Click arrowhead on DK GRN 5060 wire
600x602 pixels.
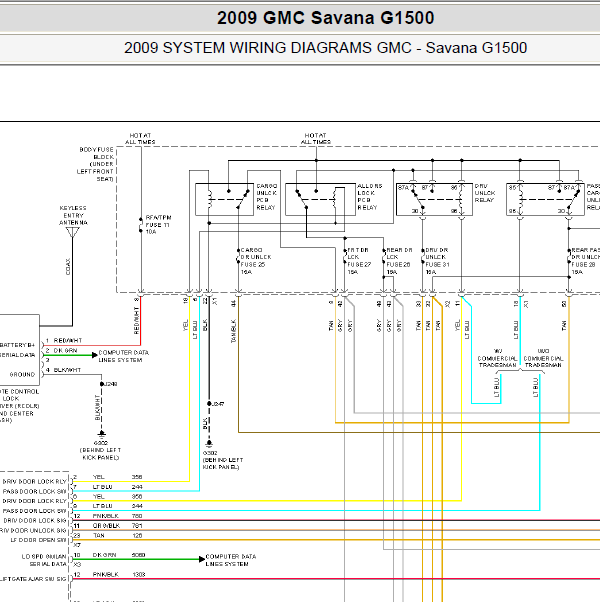[x=202, y=559]
